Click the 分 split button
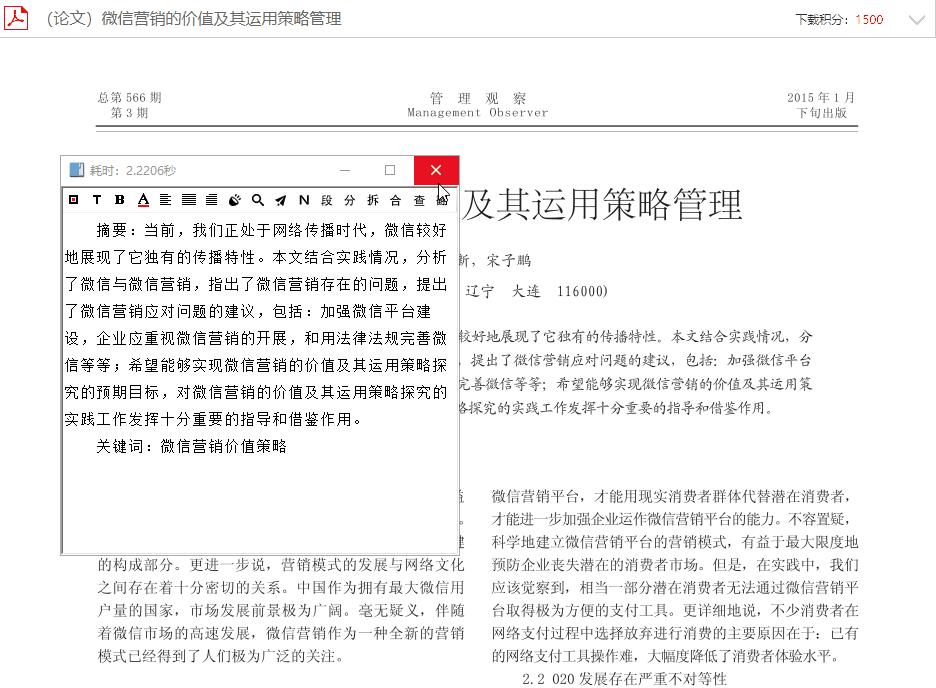936x688 pixels. (349, 200)
